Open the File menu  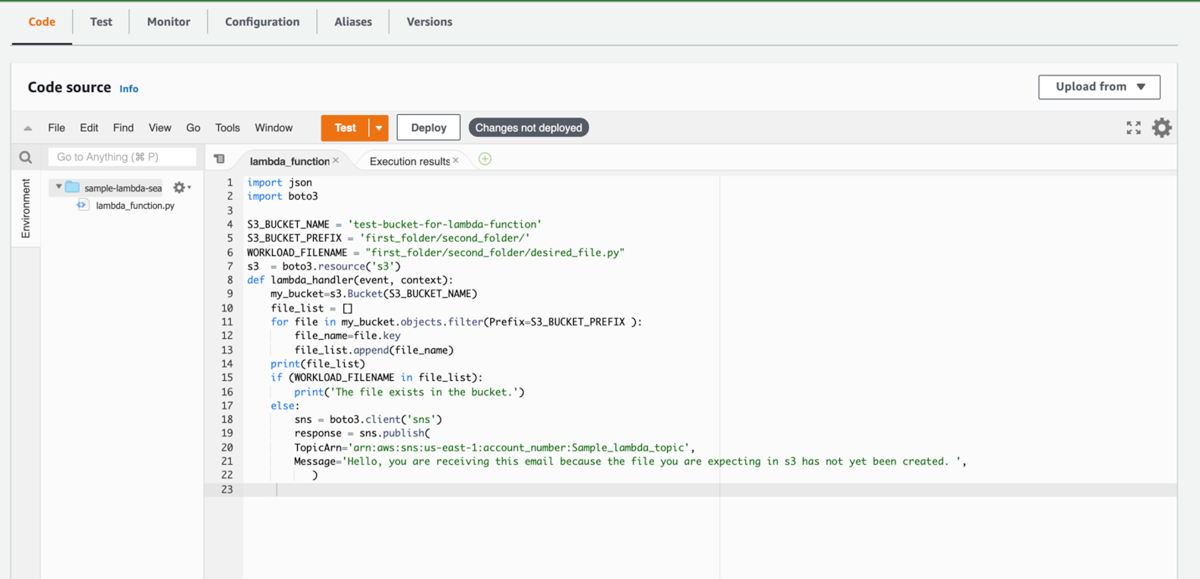pos(57,128)
